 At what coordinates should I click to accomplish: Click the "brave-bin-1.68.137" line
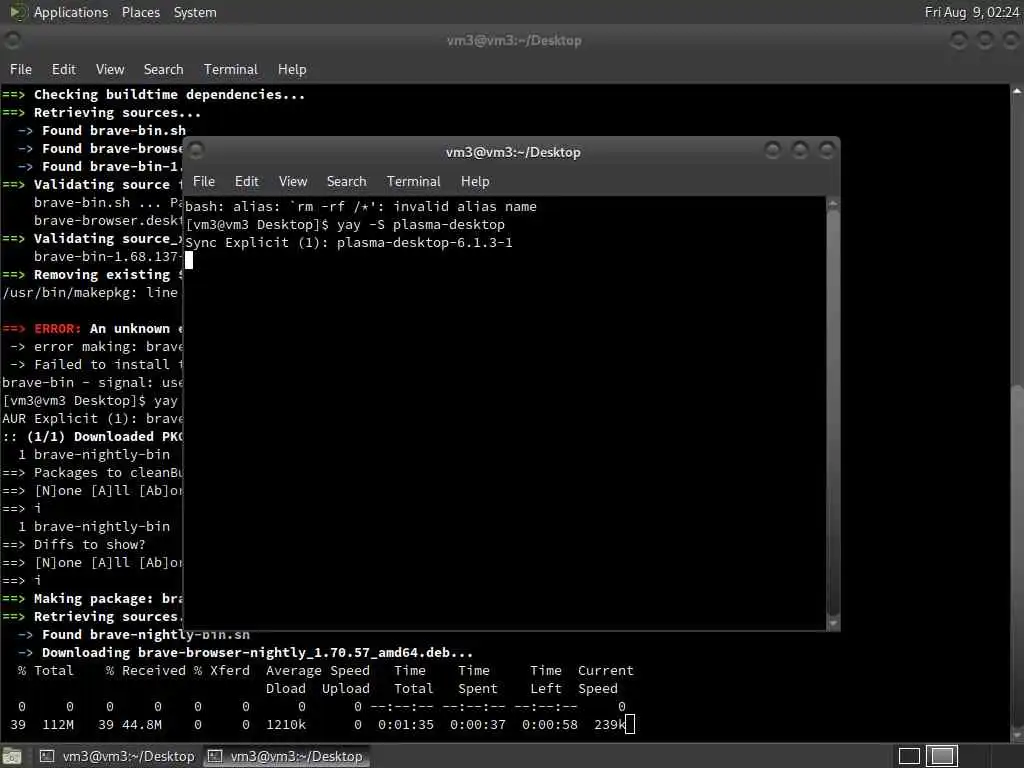[106, 257]
